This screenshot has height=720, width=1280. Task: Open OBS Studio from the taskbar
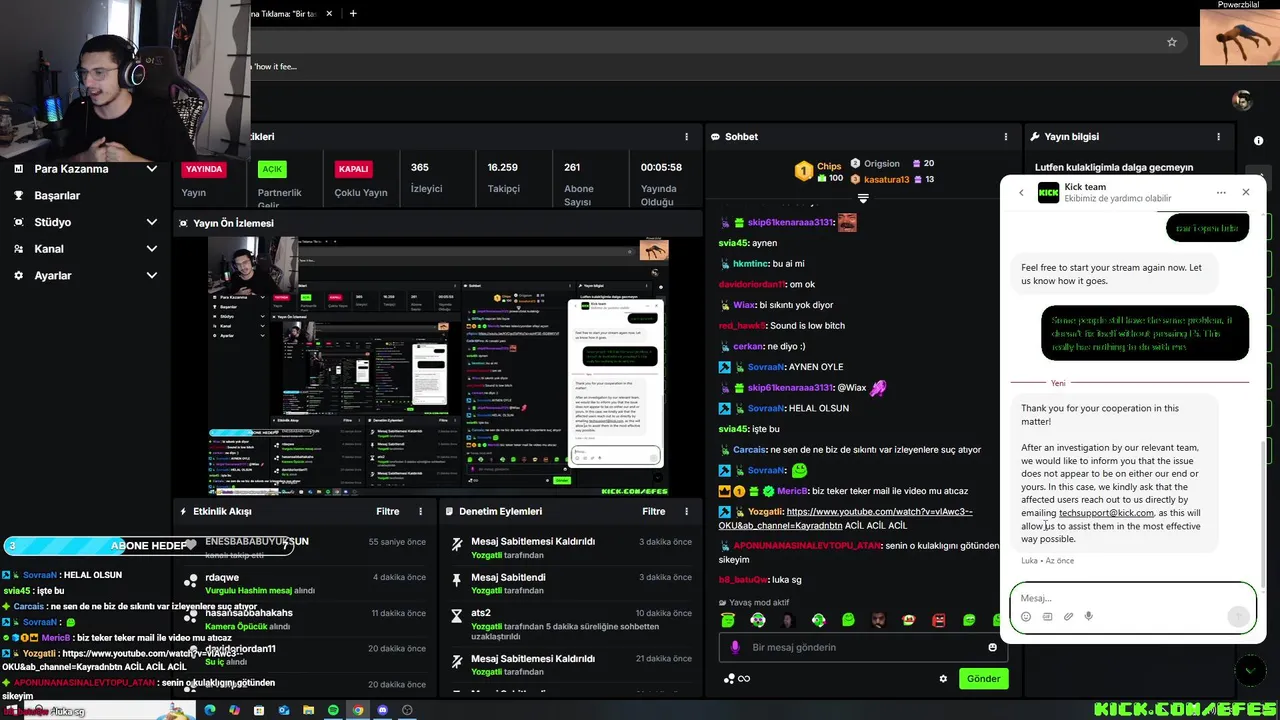coord(407,710)
